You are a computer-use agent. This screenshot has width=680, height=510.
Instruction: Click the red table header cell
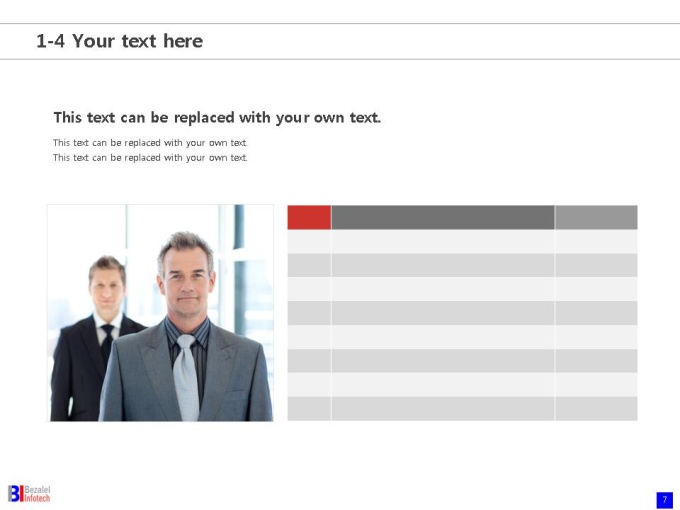(309, 217)
